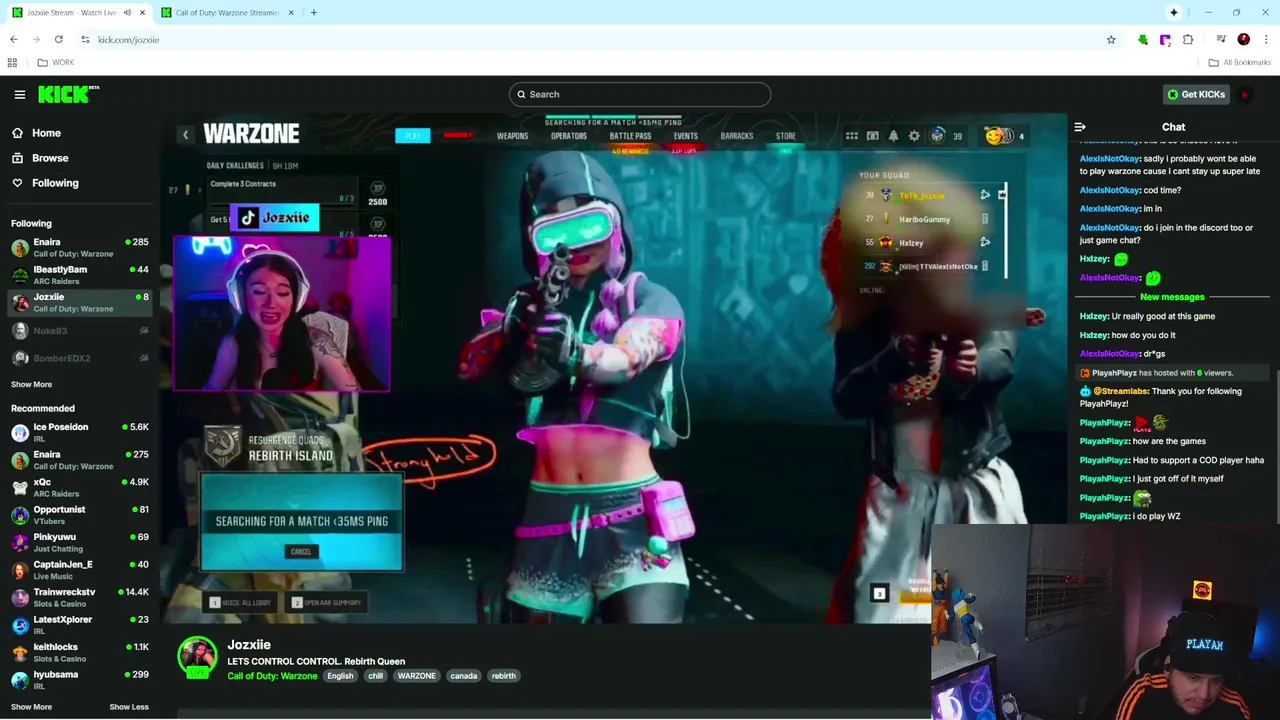
Task: Bookmark this page with the star icon
Action: pos(1111,39)
